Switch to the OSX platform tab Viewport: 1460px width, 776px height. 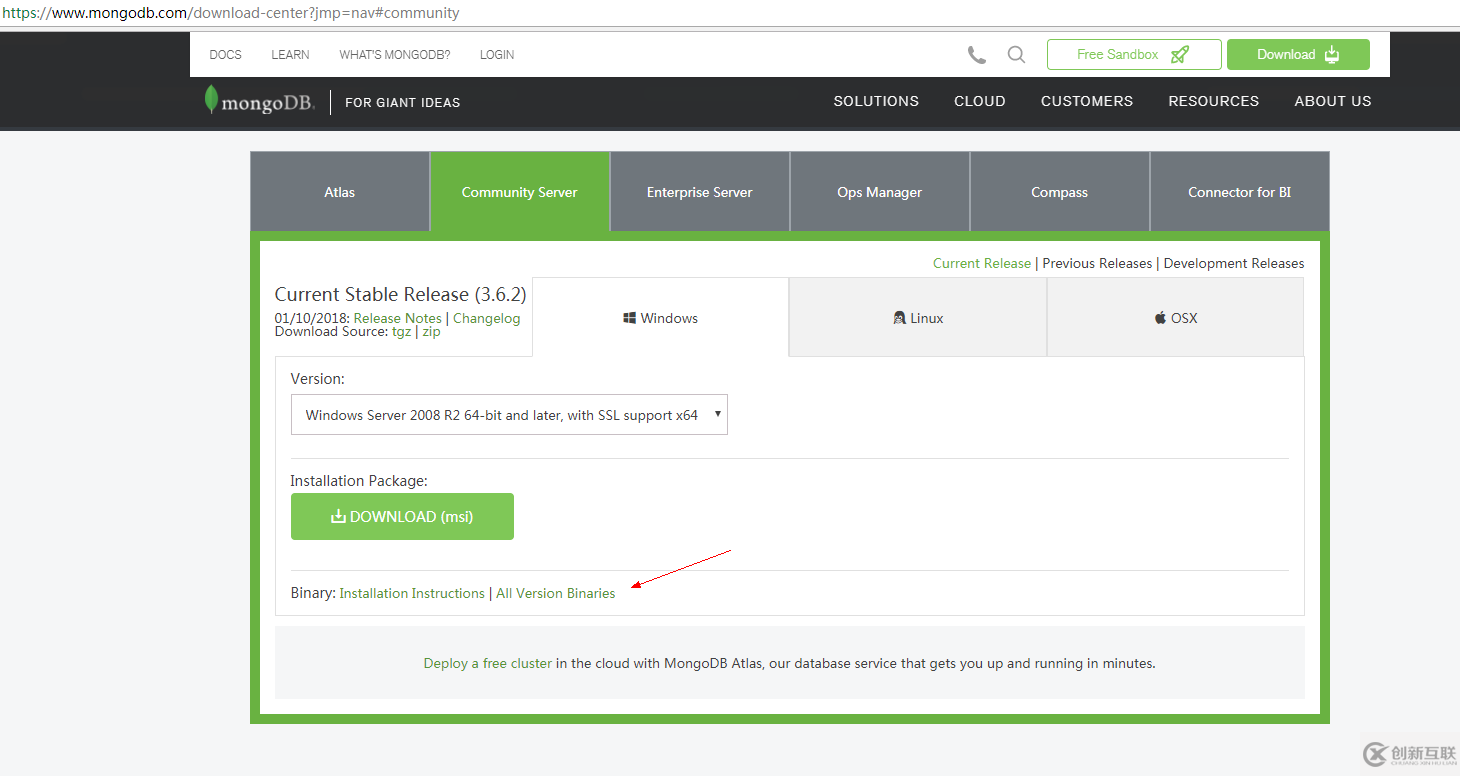(1176, 317)
